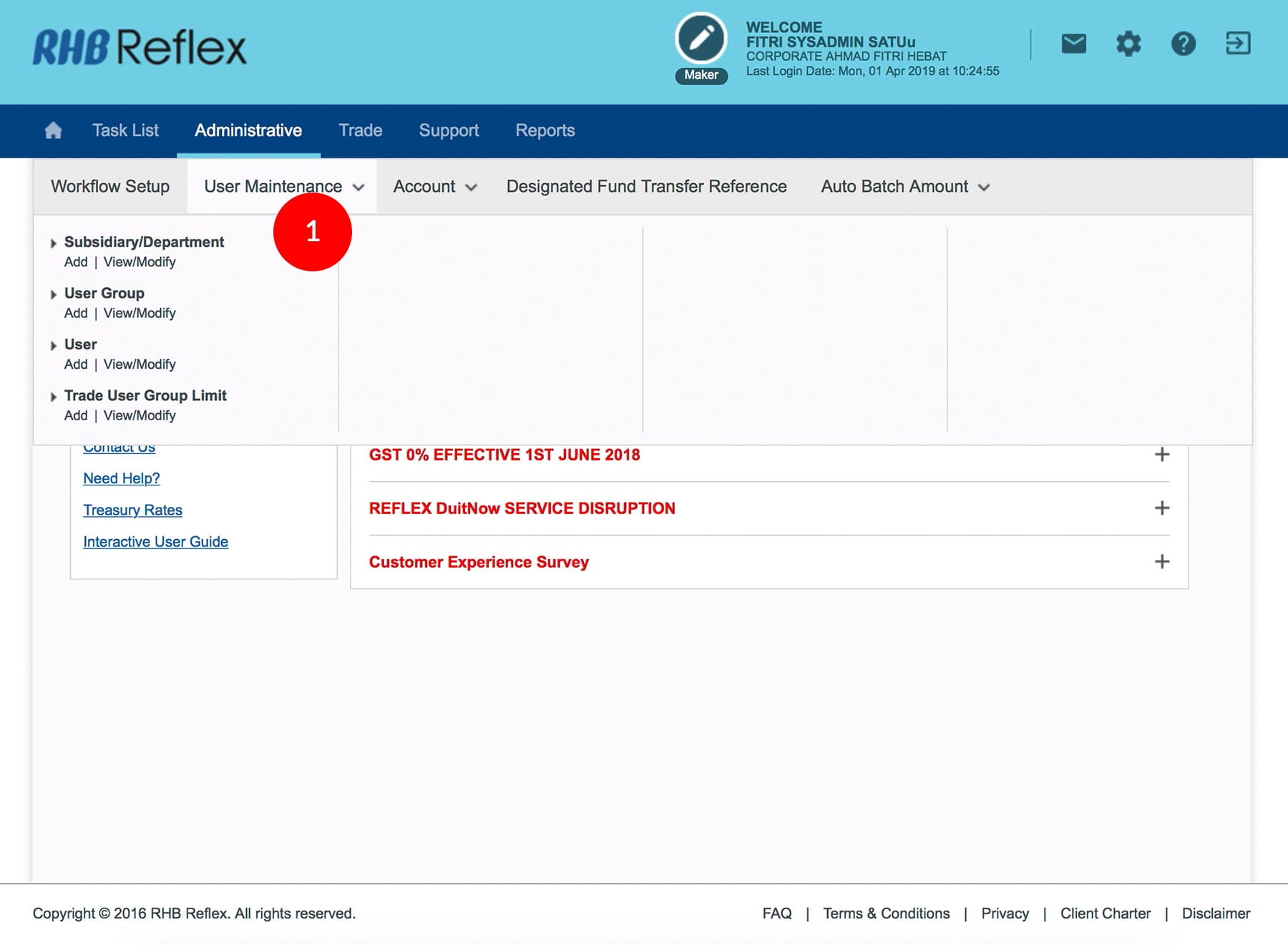Switch to the Trade tab
The width and height of the screenshot is (1288, 945).
(x=360, y=130)
